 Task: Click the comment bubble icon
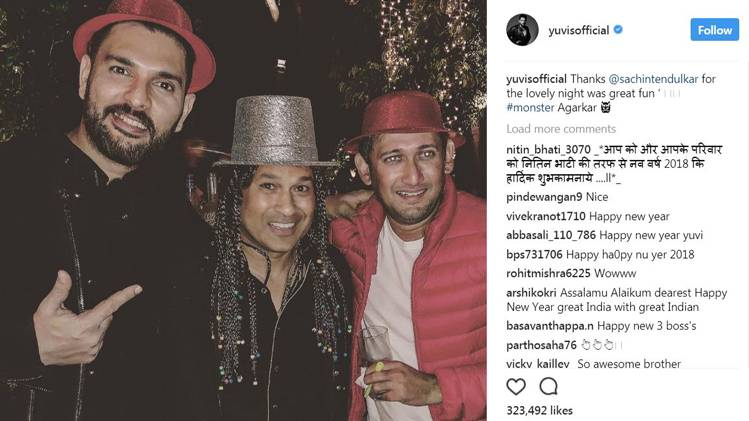pos(548,386)
